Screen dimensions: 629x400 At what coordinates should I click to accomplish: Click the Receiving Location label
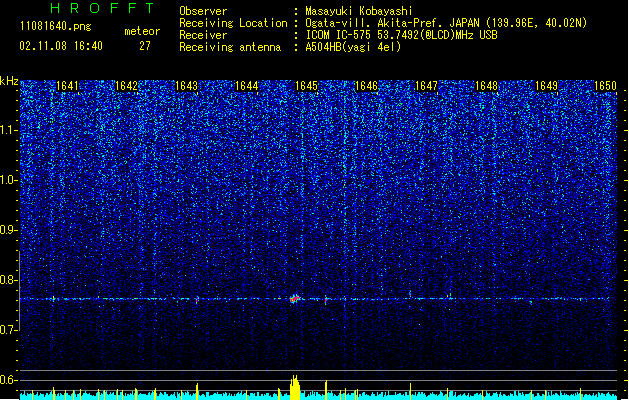[233, 23]
